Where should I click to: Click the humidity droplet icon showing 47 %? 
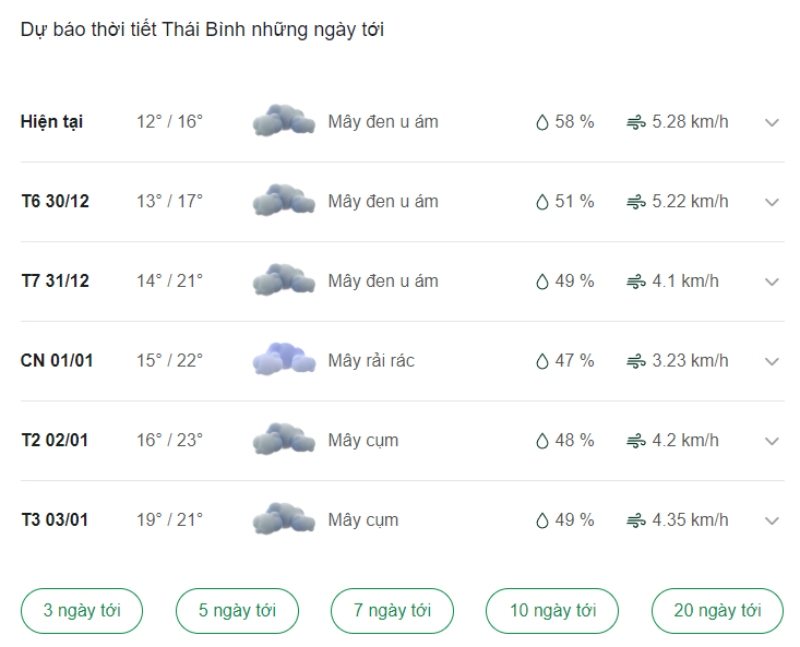[x=542, y=361]
